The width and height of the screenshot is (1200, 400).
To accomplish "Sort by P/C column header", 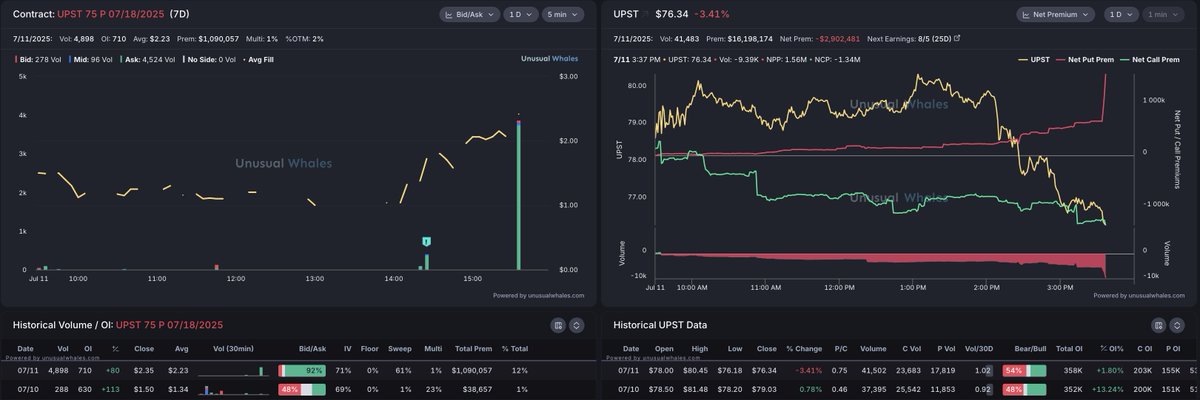I will pos(840,348).
